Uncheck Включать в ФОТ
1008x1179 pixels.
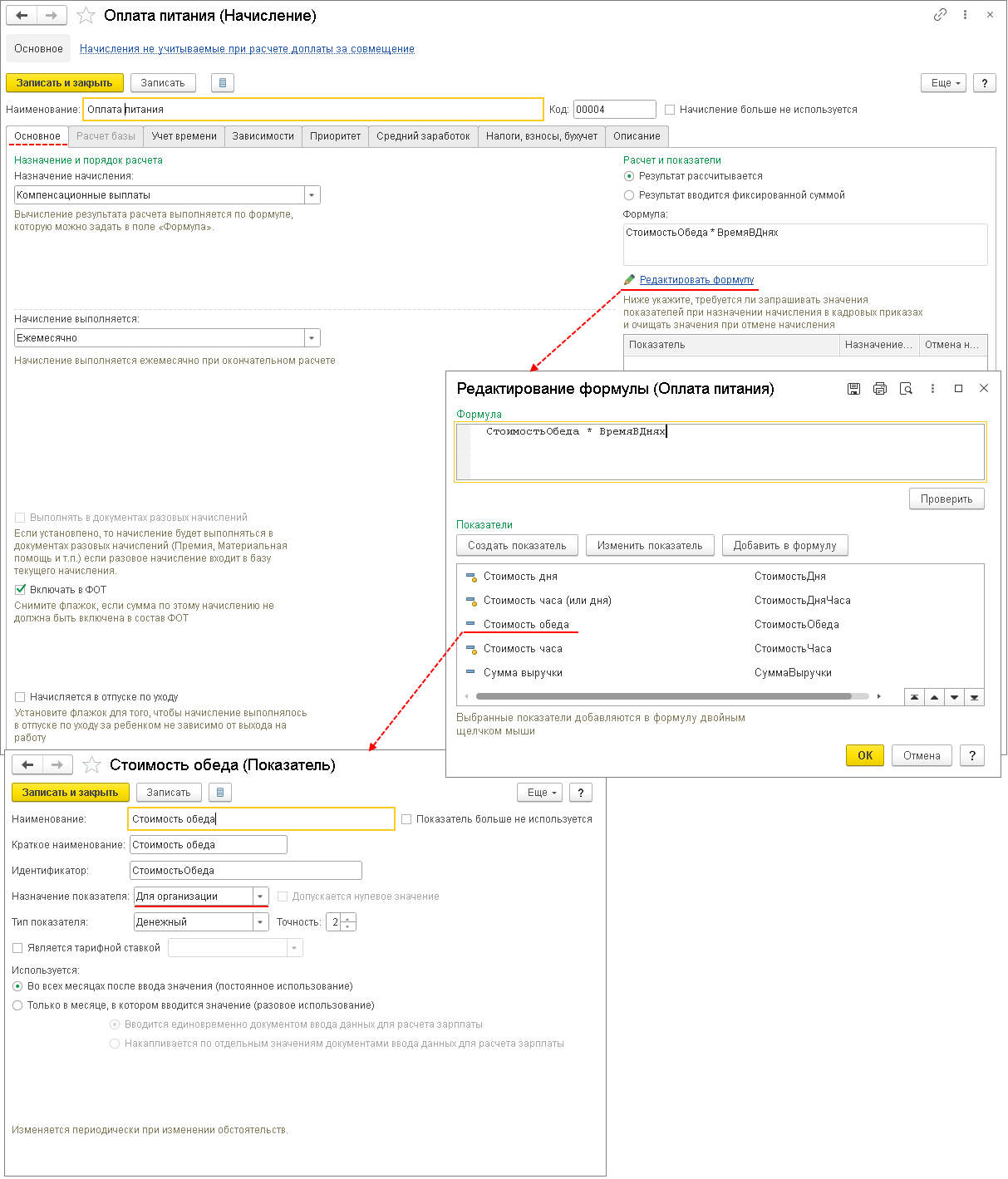coord(20,590)
